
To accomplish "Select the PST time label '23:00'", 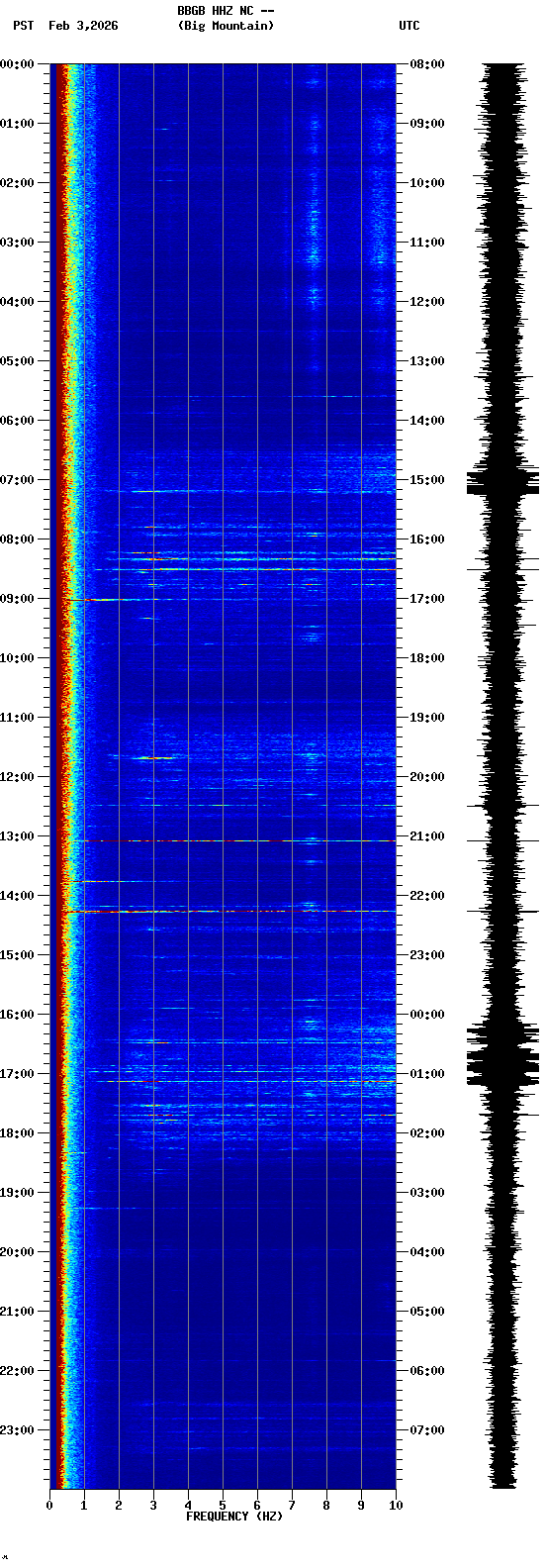I will 17,1430.
